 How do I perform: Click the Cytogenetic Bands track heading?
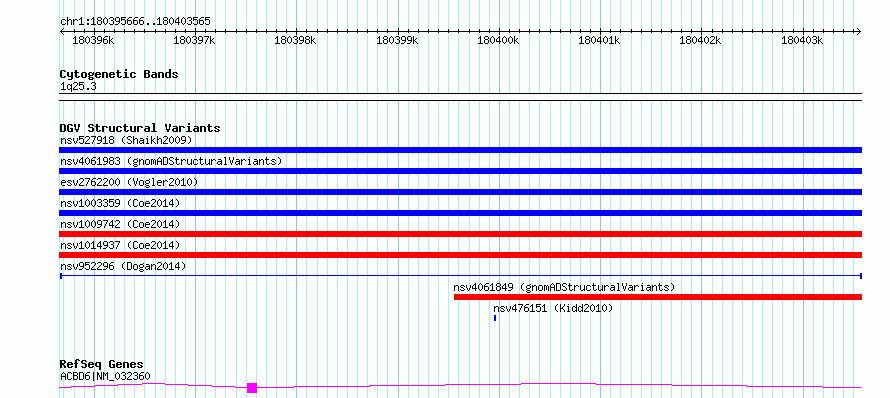coord(119,74)
